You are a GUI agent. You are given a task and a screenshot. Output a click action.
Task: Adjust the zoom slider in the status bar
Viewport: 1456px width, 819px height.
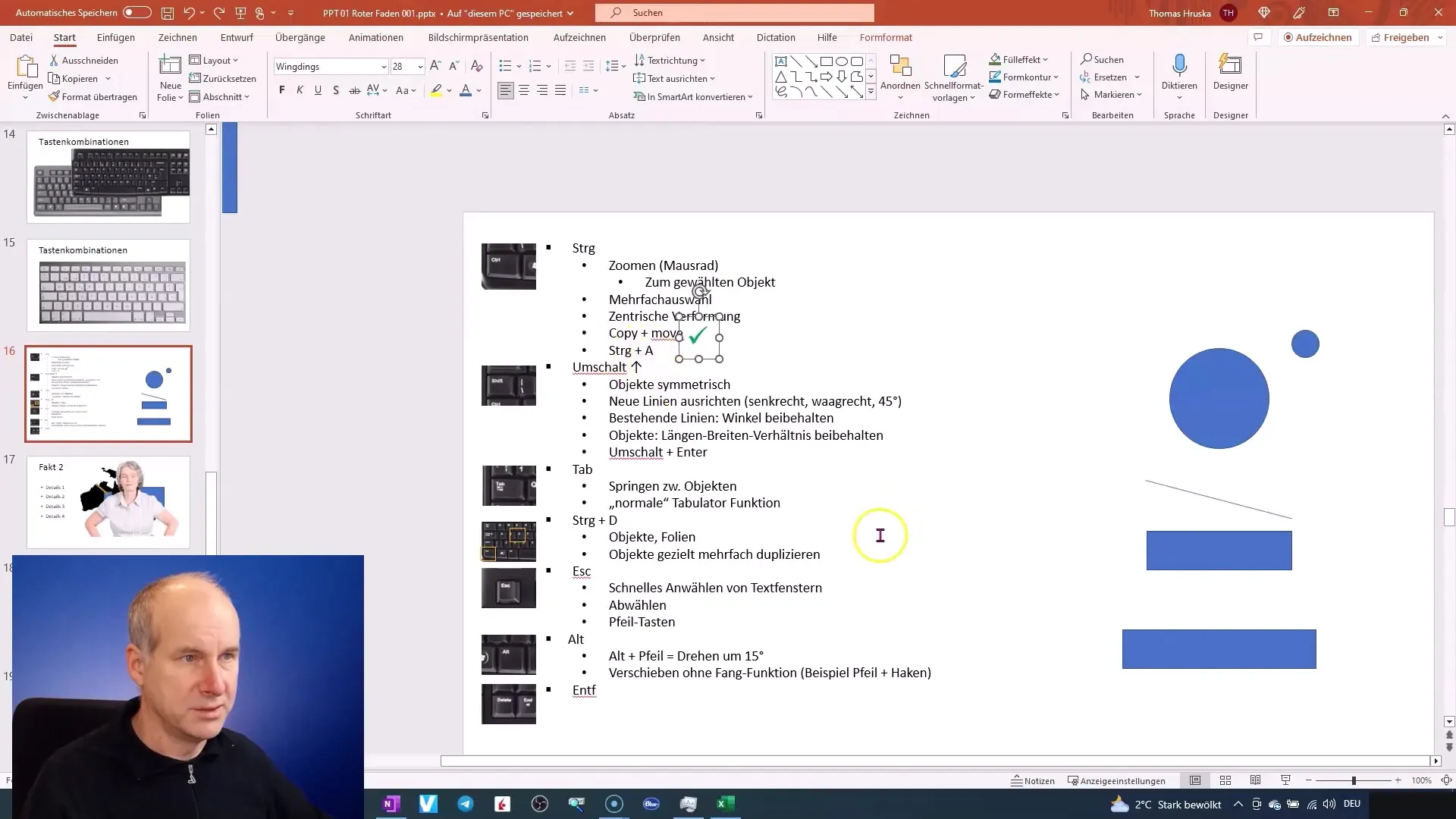click(x=1354, y=780)
